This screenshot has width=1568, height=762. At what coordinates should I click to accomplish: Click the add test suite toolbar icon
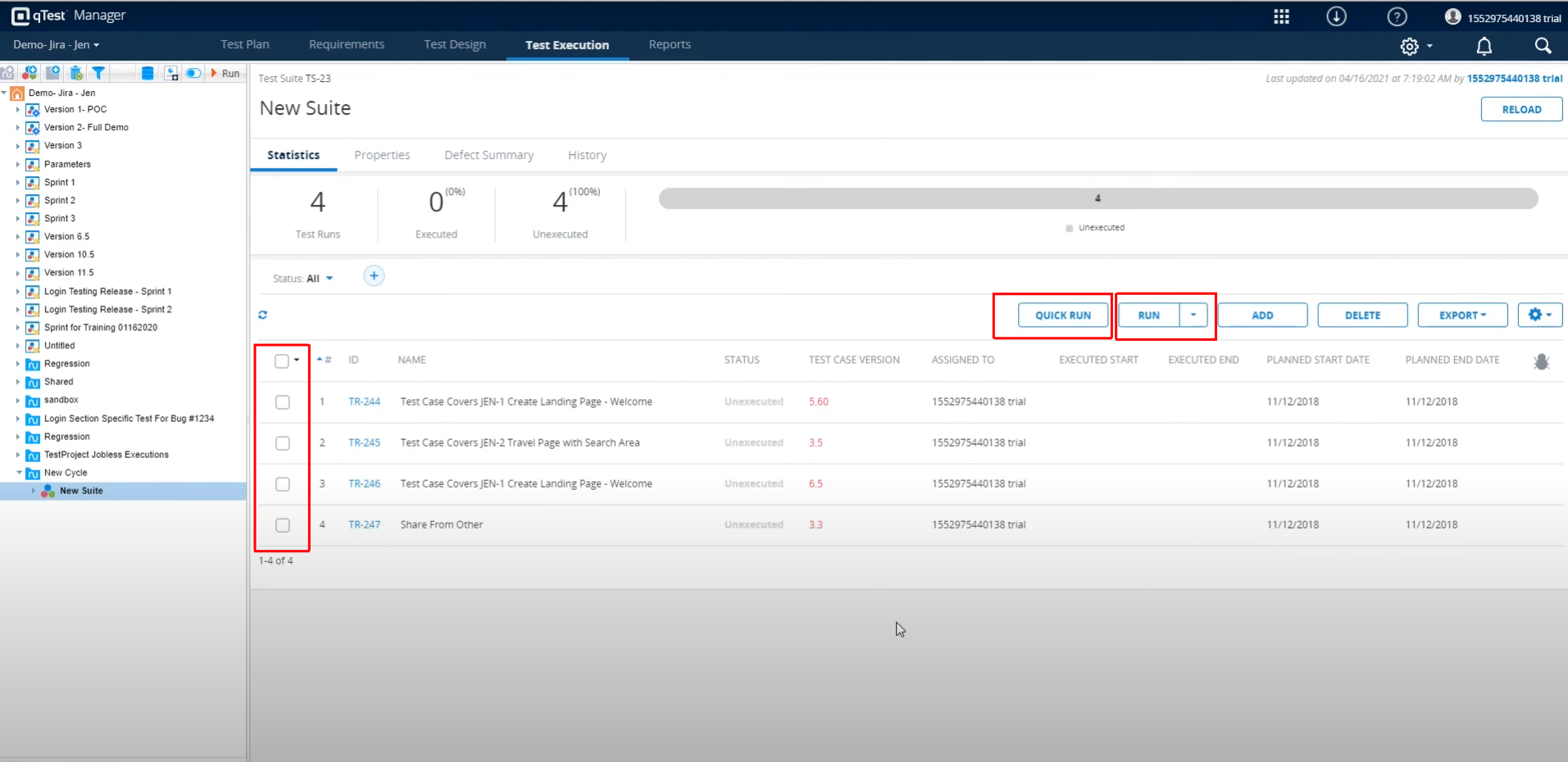point(30,73)
